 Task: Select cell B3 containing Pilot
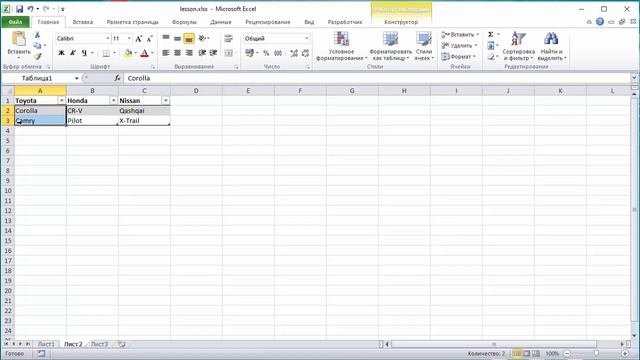(92, 120)
